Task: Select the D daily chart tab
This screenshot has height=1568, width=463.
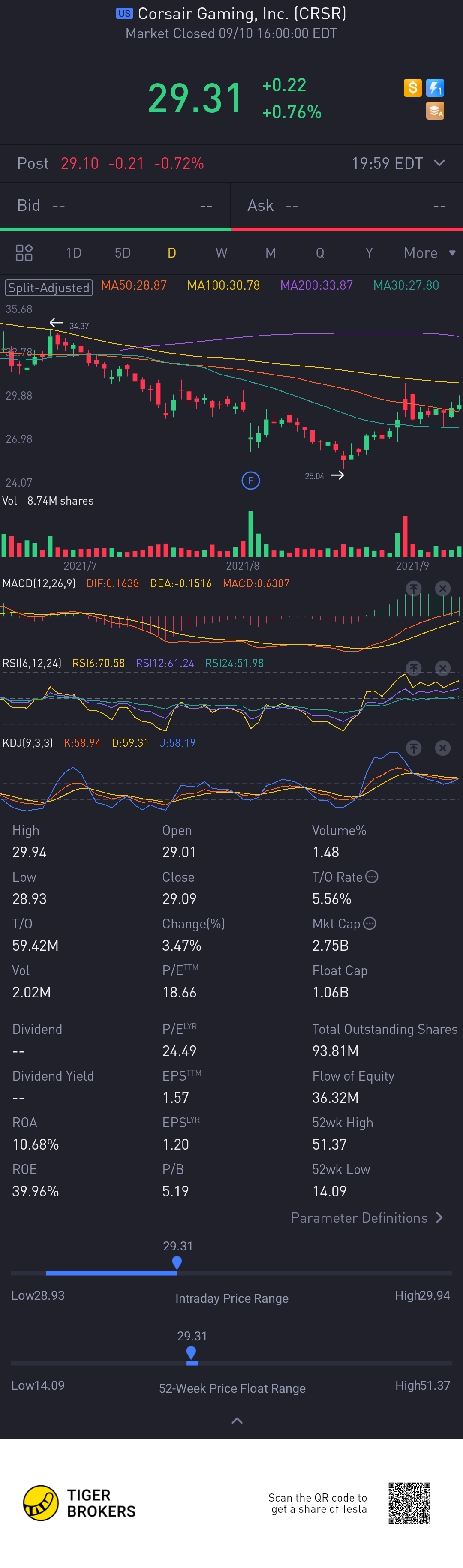Action: (172, 252)
